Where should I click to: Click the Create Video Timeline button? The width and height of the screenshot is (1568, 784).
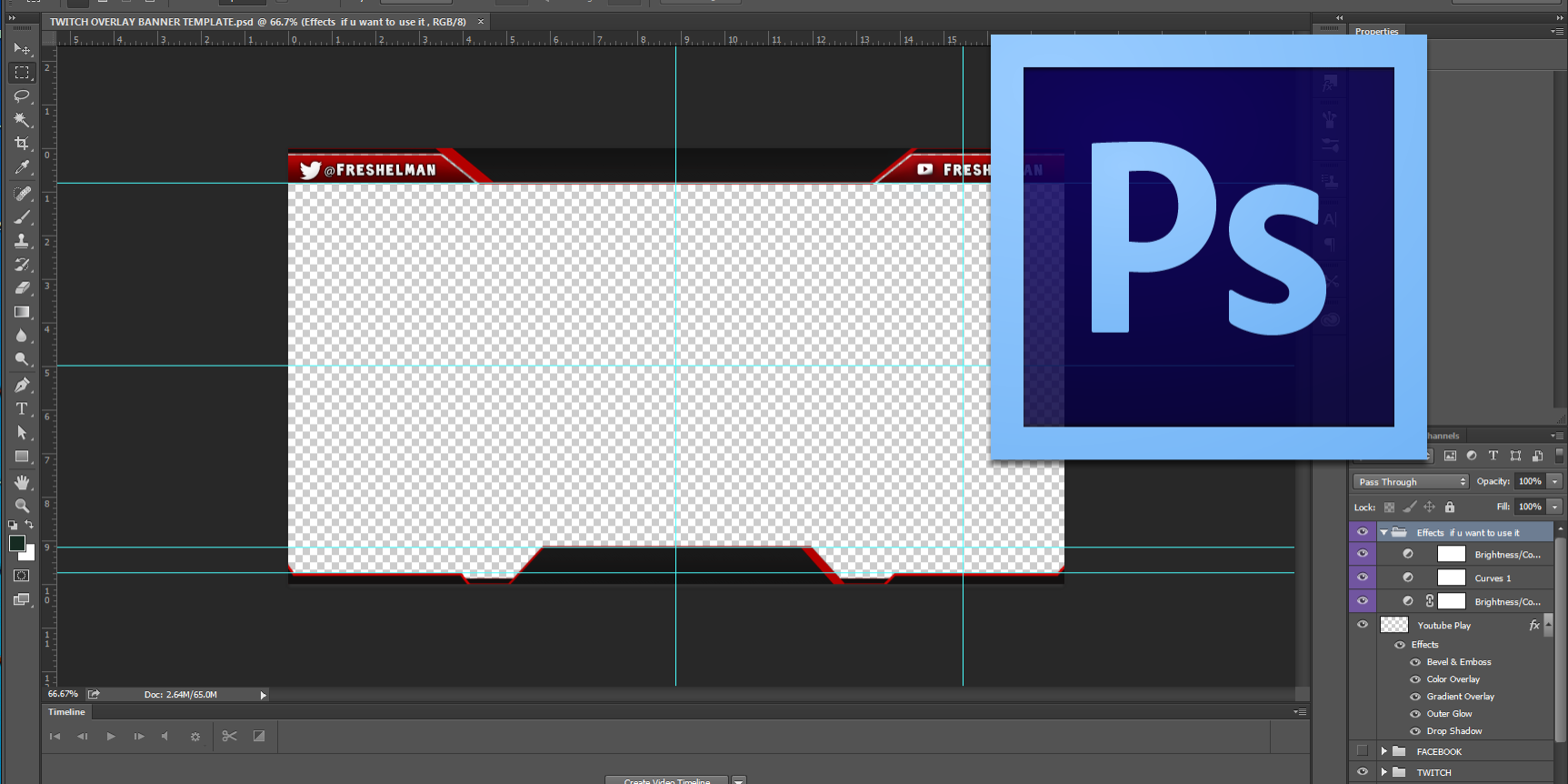[x=667, y=780]
